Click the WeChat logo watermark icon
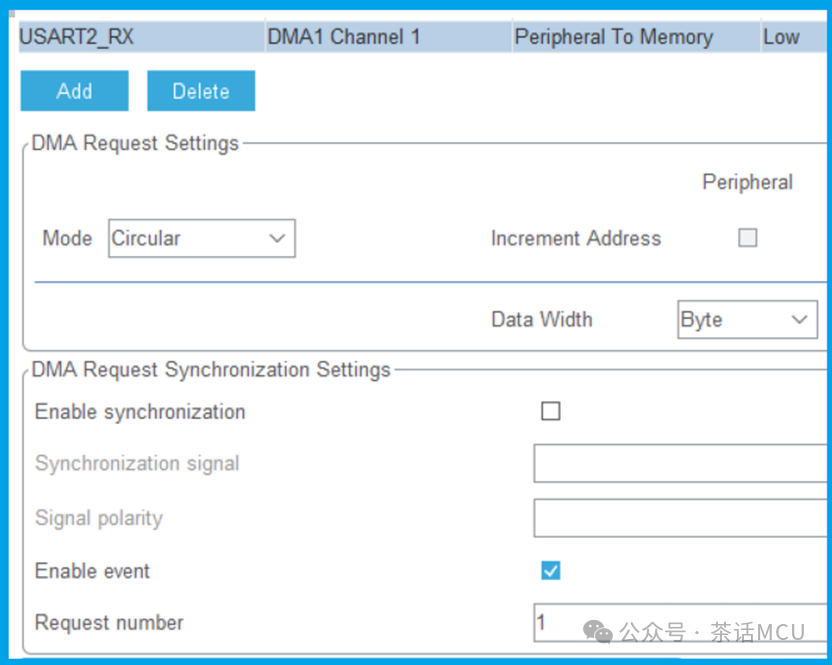This screenshot has height=665, width=832. pyautogui.click(x=598, y=631)
